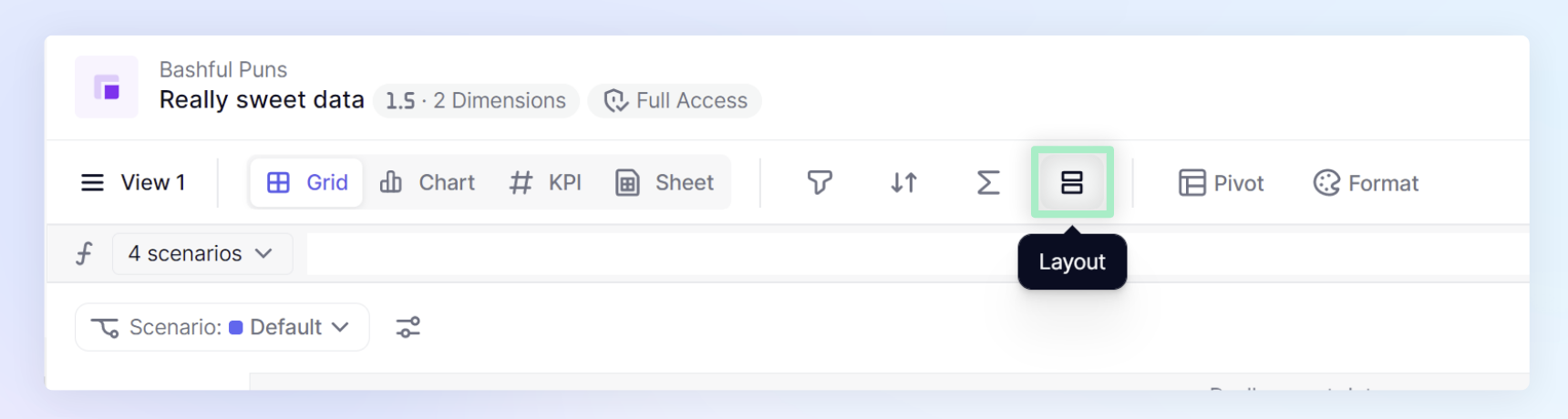The image size is (1568, 419).
Task: Click the Format button
Action: tap(1366, 183)
